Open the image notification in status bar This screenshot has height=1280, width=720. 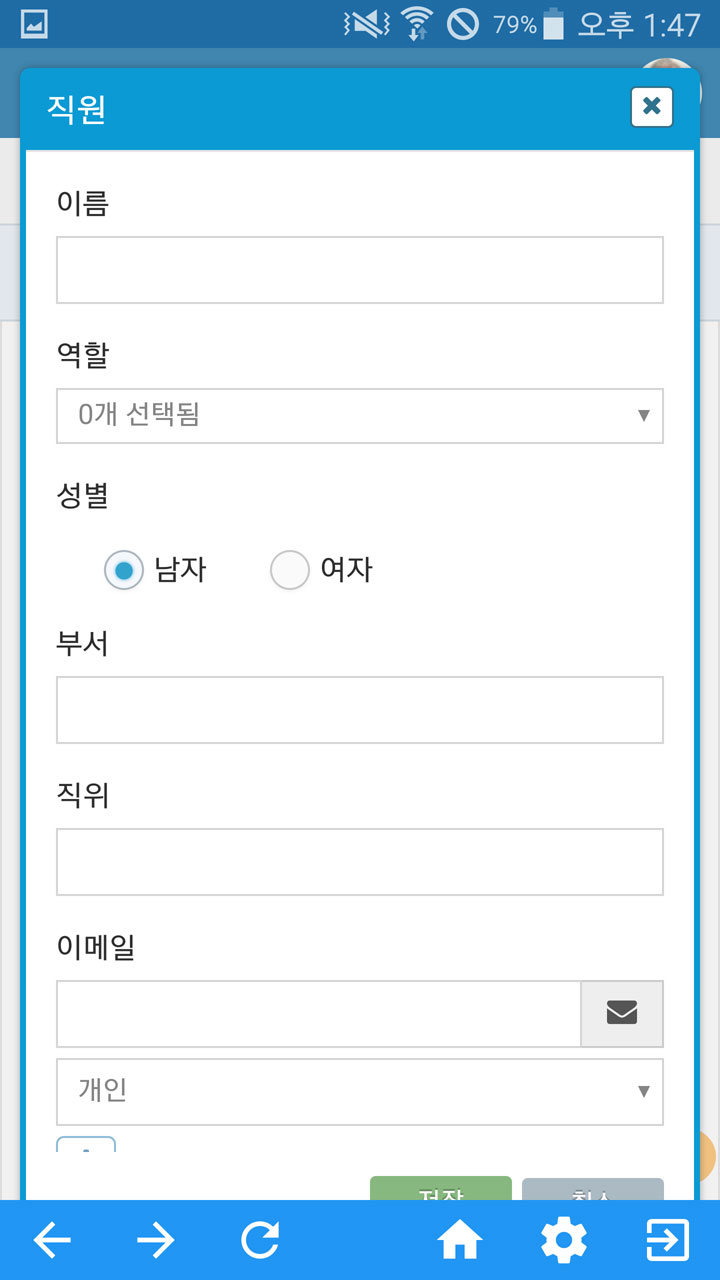pyautogui.click(x=34, y=24)
